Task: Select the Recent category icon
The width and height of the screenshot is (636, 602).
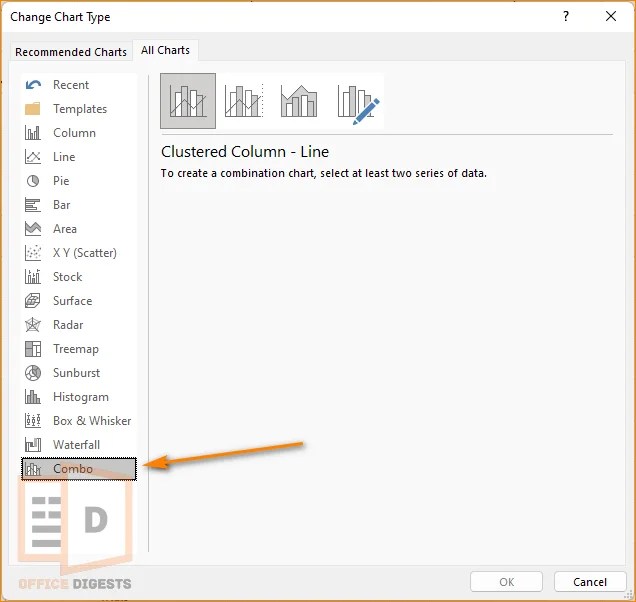Action: (x=33, y=85)
